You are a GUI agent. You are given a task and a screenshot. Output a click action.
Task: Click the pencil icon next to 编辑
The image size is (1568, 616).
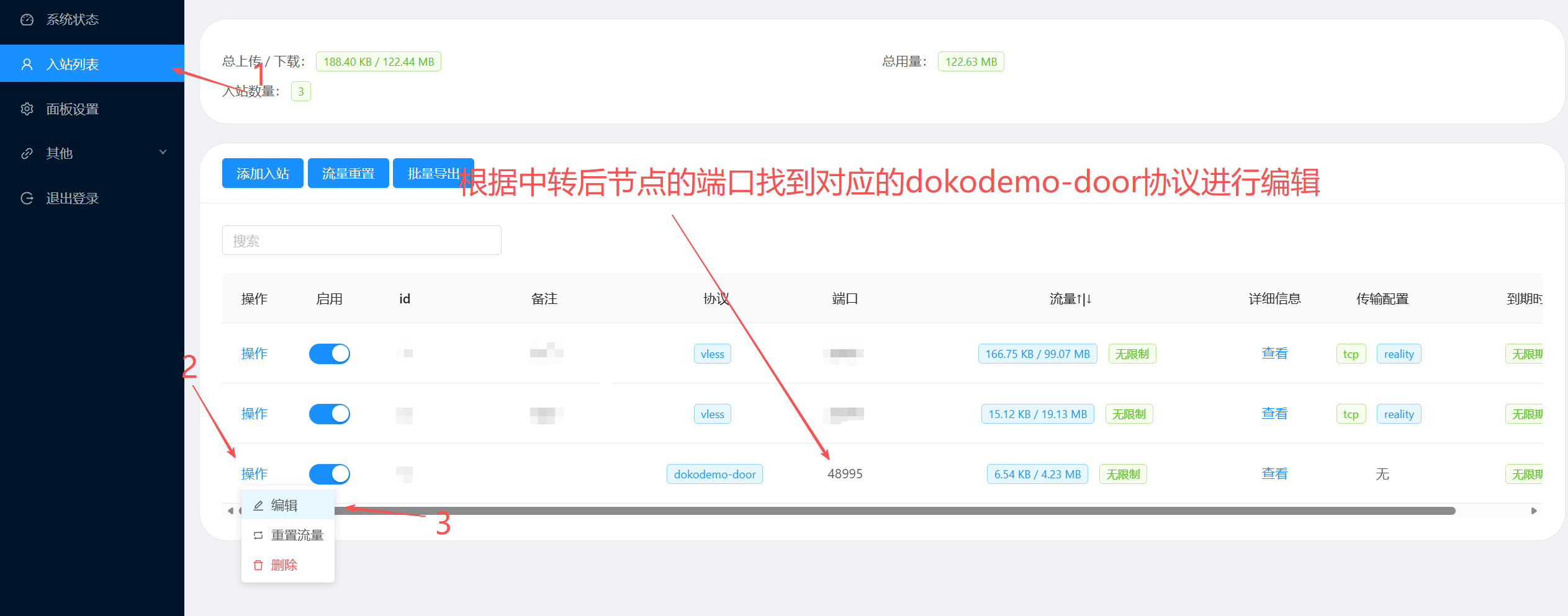(258, 506)
